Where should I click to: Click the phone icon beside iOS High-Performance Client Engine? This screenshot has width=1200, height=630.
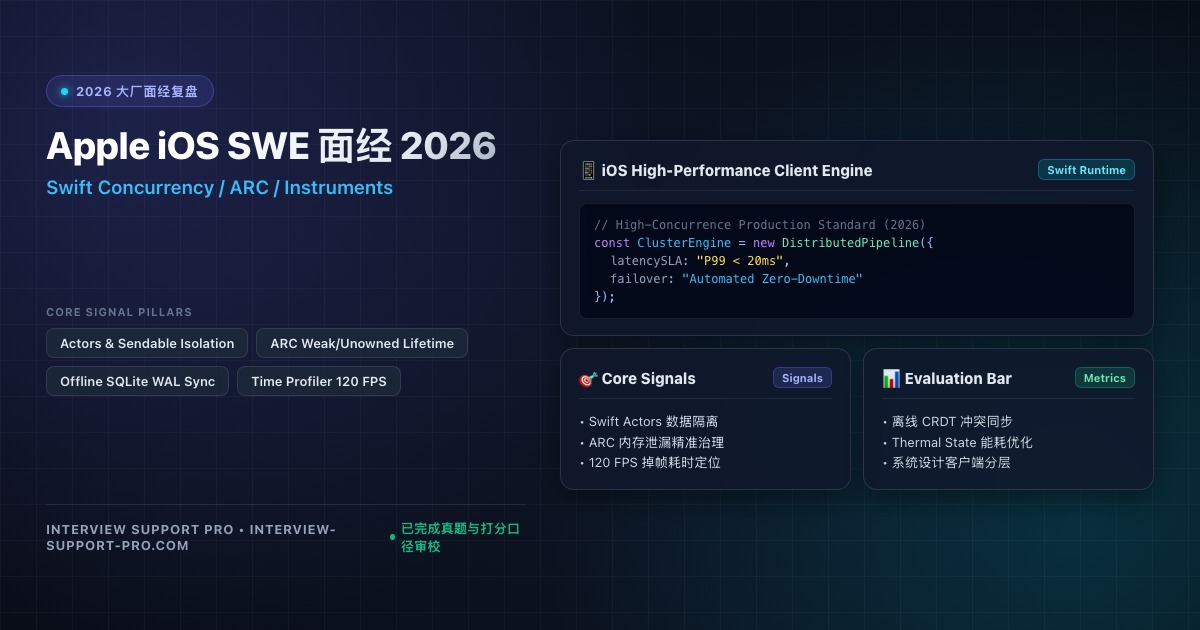tap(588, 170)
